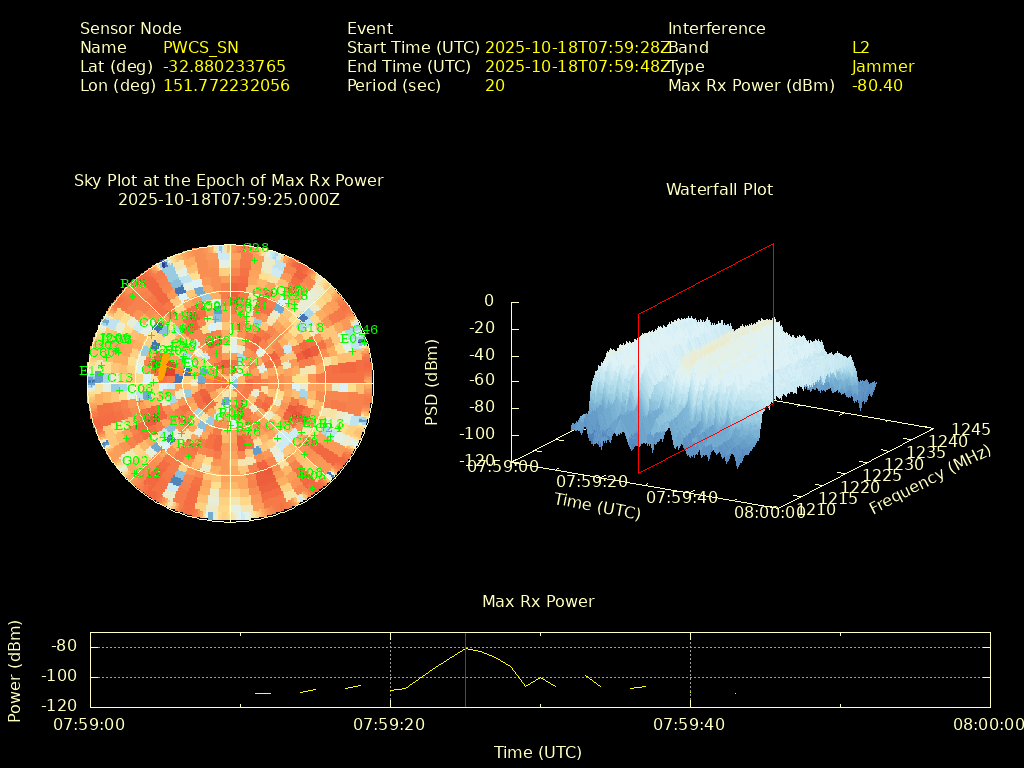This screenshot has height=768, width=1024.
Task: Click peak of Max Rx Power curve
Action: point(466,648)
